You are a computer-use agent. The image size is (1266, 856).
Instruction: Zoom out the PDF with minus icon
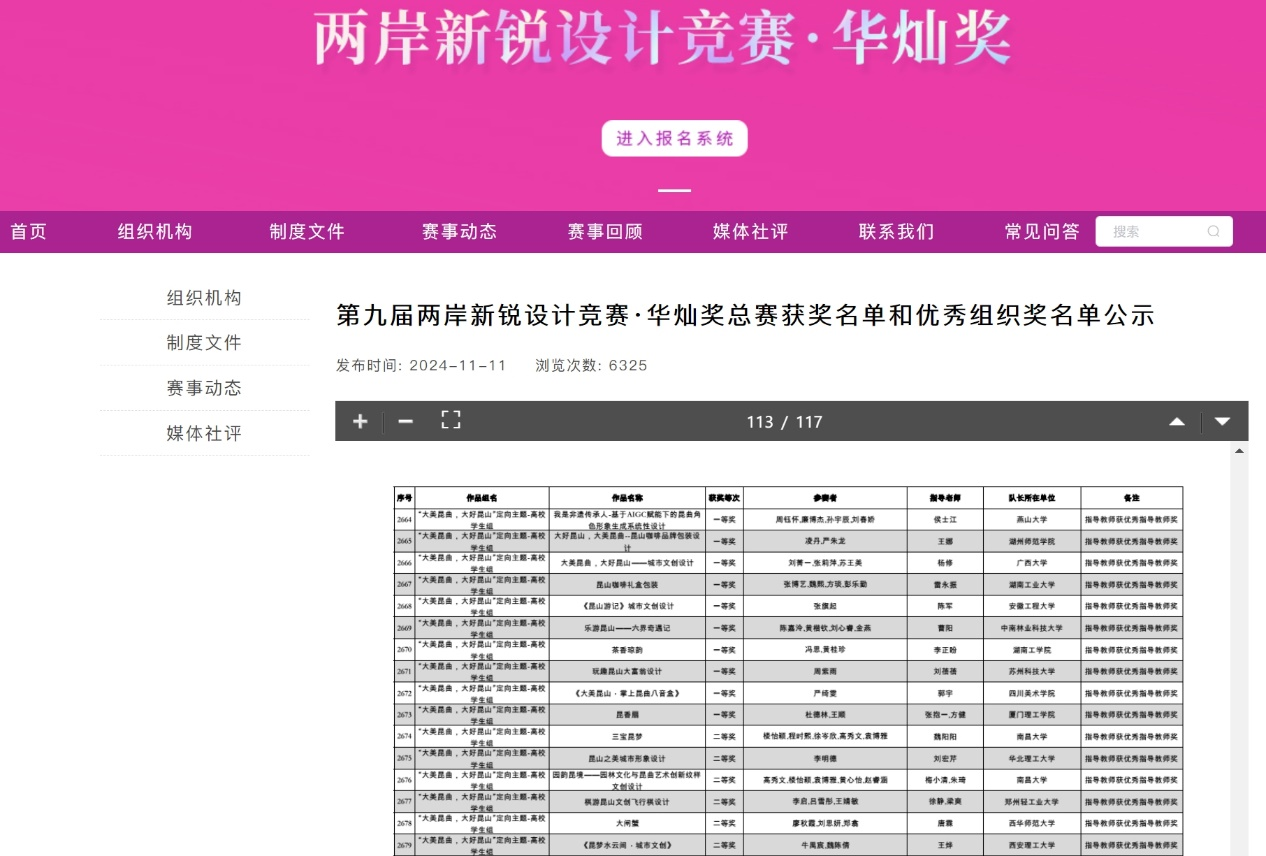tap(405, 421)
